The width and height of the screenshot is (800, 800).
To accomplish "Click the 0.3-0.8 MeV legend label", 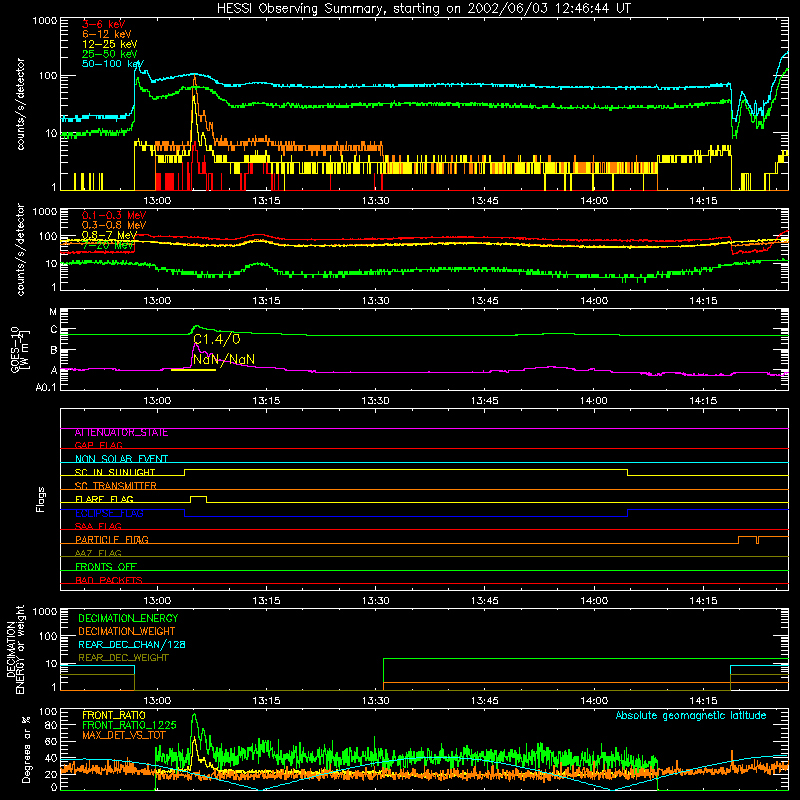I will click(x=114, y=225).
